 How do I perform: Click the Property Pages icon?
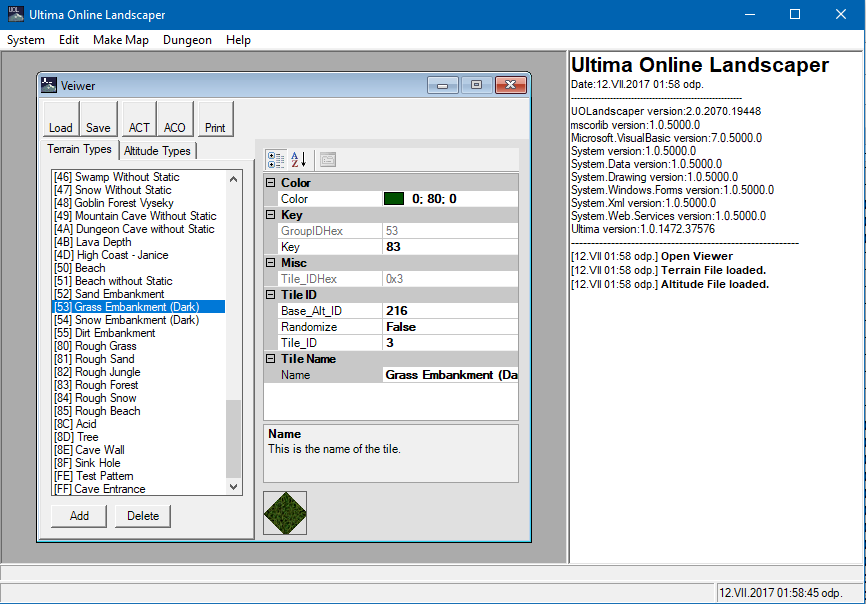tap(327, 160)
